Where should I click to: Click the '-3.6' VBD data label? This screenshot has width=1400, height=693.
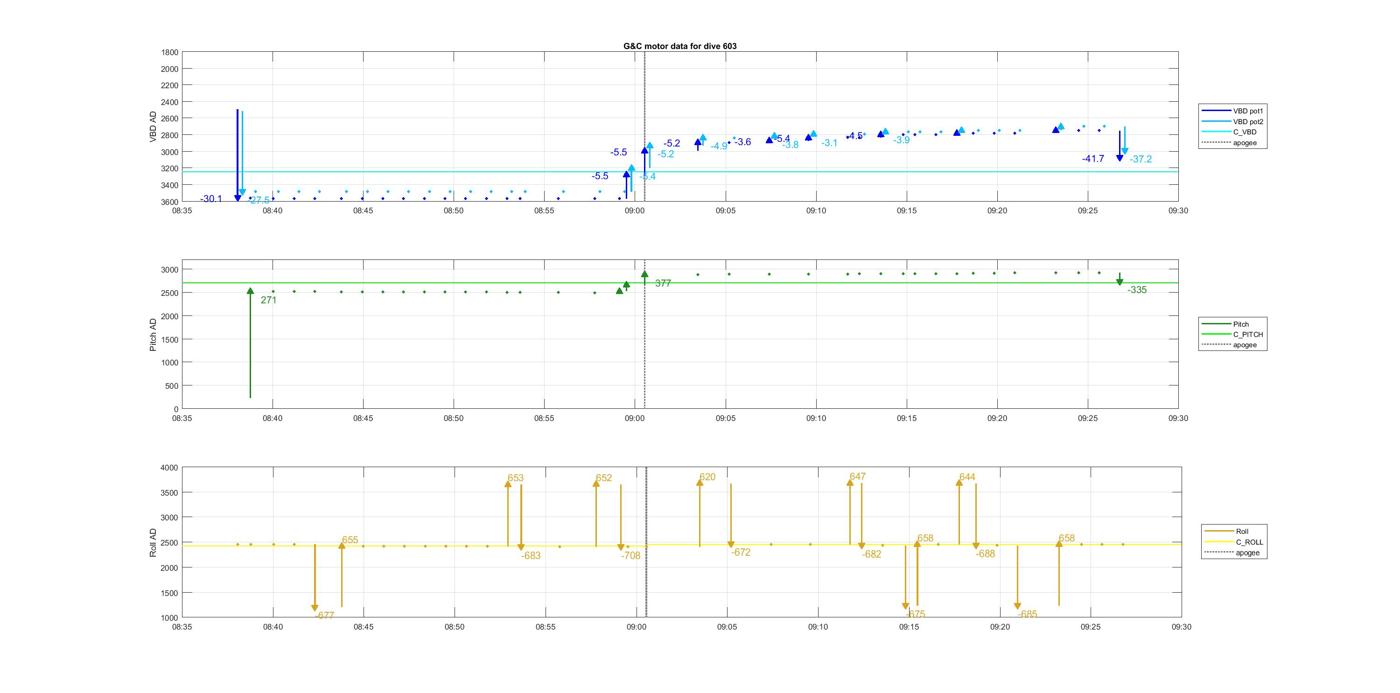742,142
